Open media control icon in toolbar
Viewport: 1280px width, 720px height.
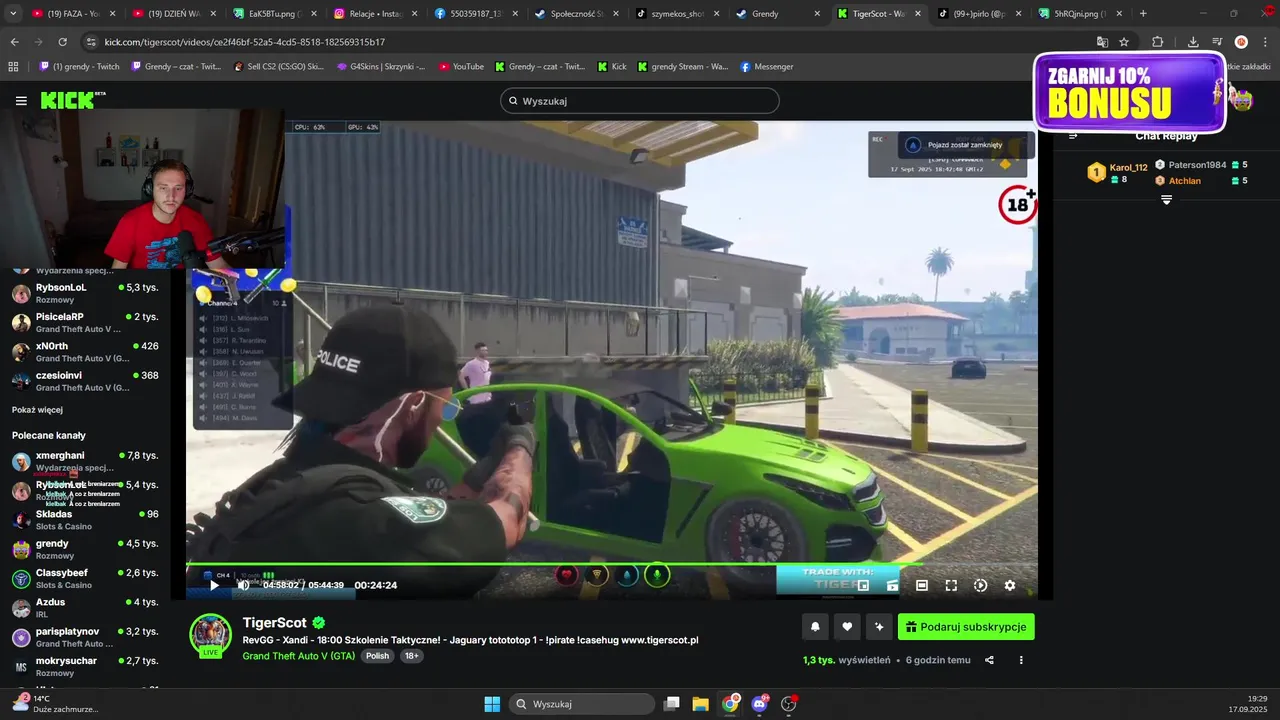[x=1217, y=42]
